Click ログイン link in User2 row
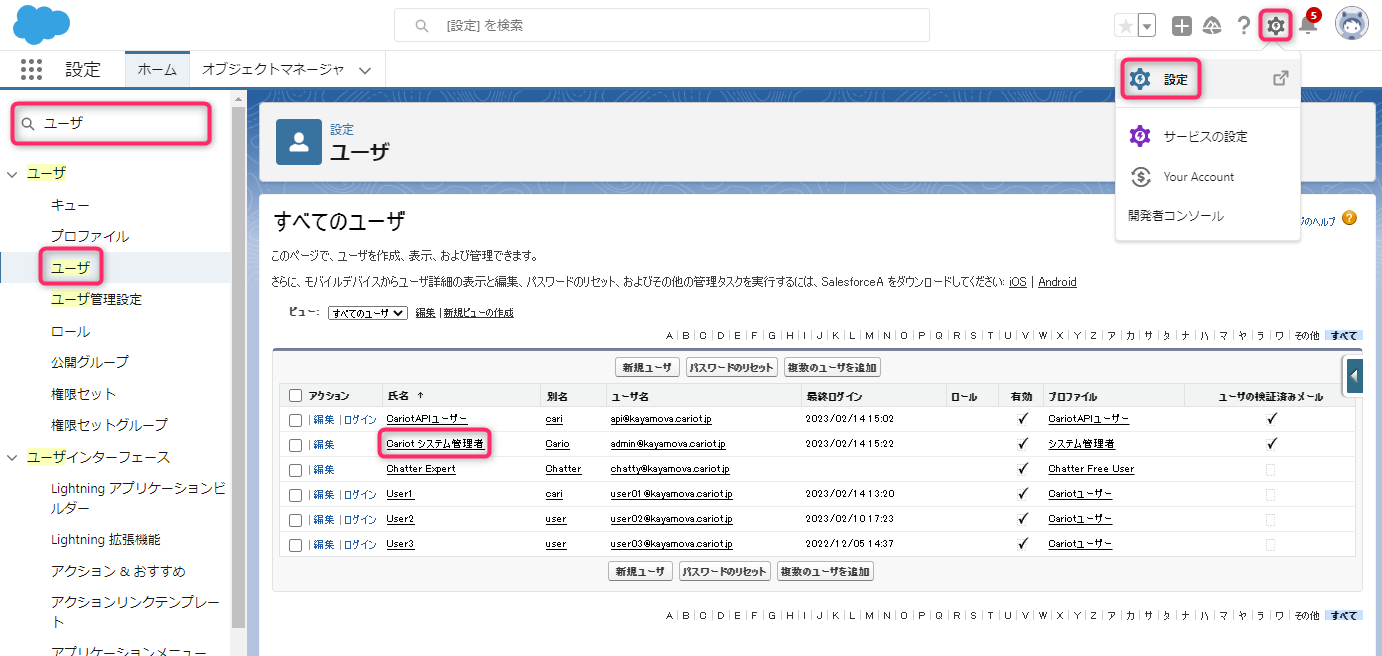The height and width of the screenshot is (656, 1382). pos(360,520)
